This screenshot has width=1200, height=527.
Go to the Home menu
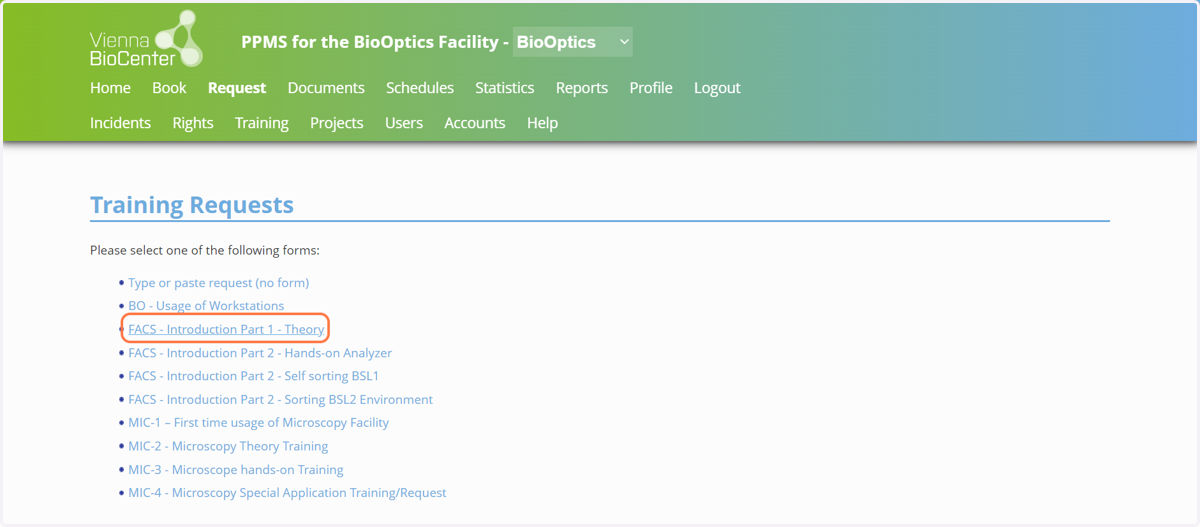click(x=110, y=88)
